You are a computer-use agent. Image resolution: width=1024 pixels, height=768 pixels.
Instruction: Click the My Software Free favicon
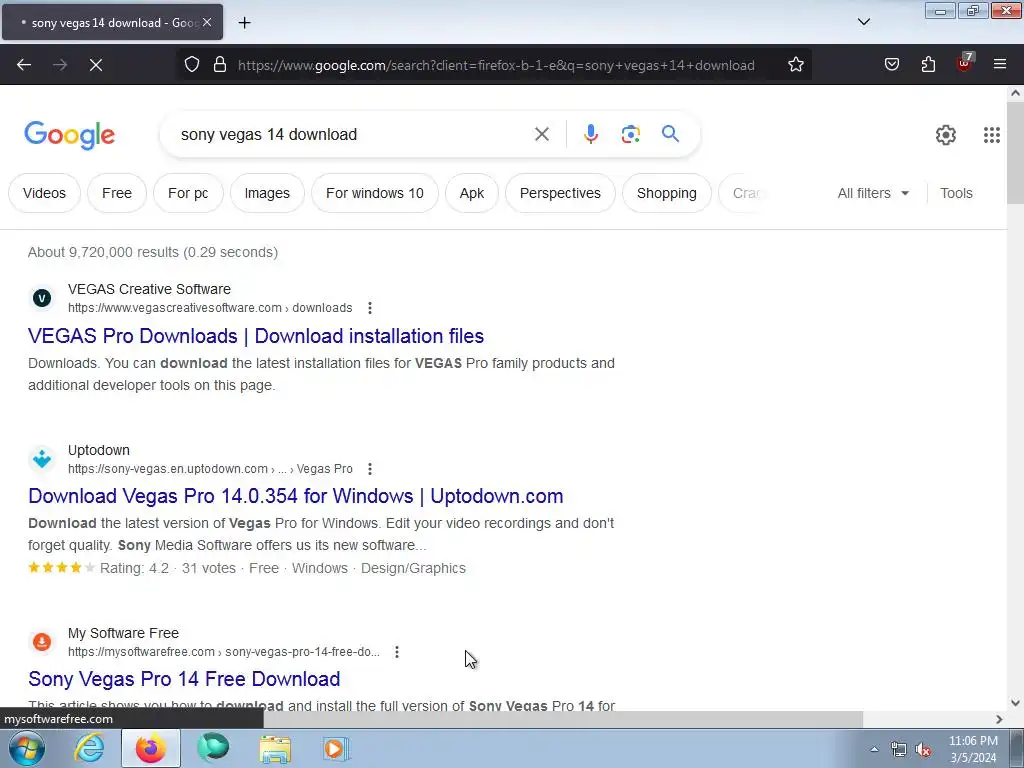tap(42, 642)
